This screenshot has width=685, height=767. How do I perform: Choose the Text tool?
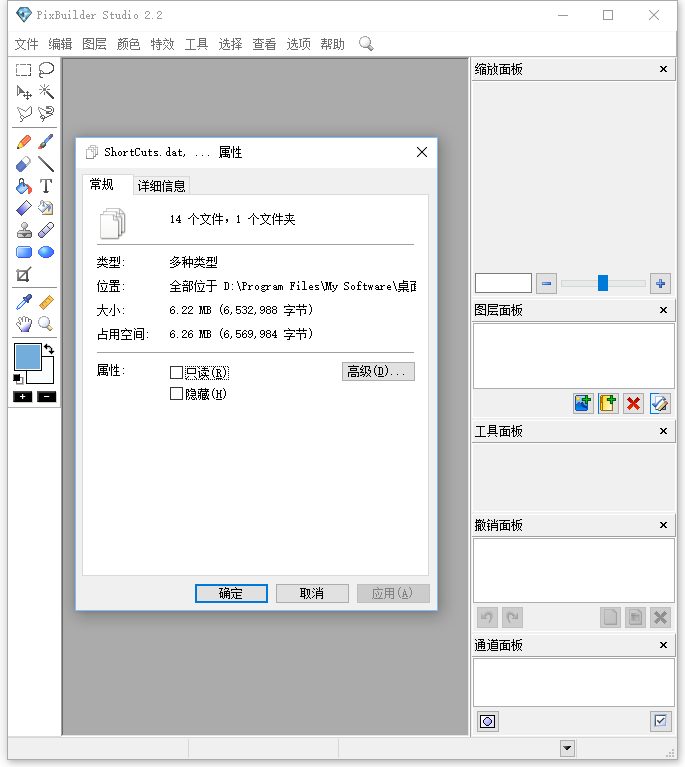46,186
